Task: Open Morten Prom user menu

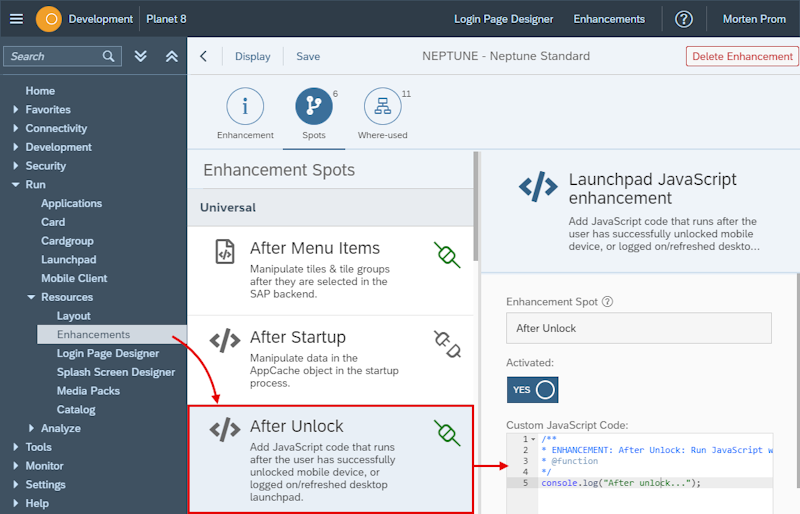Action: pyautogui.click(x=754, y=19)
